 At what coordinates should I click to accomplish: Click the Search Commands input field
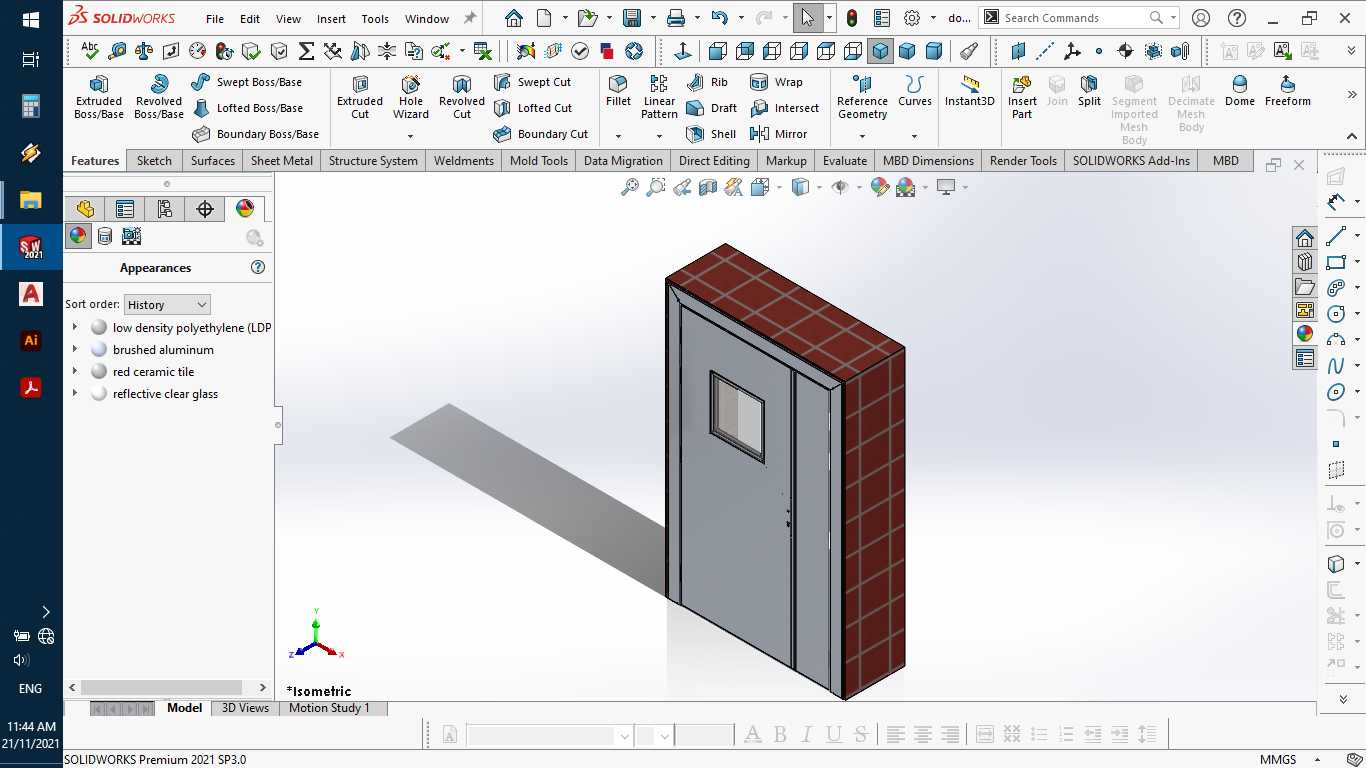[x=1074, y=18]
